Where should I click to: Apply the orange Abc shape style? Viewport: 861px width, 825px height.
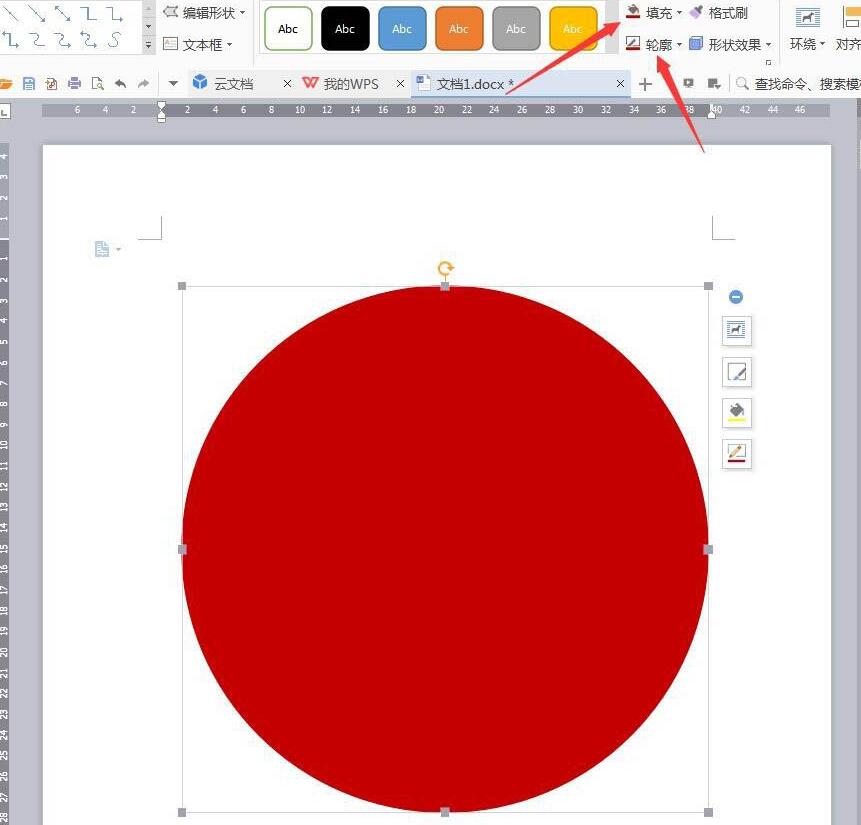(x=459, y=29)
